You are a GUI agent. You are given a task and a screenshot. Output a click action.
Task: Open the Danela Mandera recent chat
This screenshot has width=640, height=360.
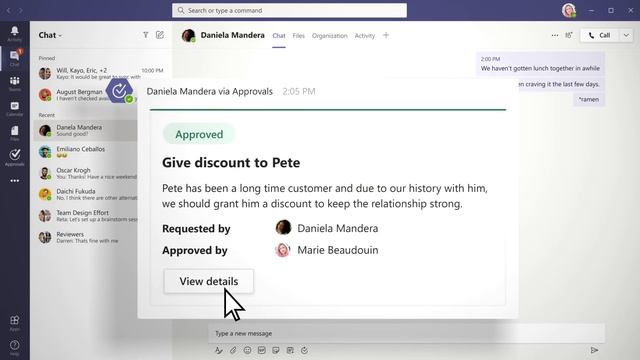[x=86, y=131]
